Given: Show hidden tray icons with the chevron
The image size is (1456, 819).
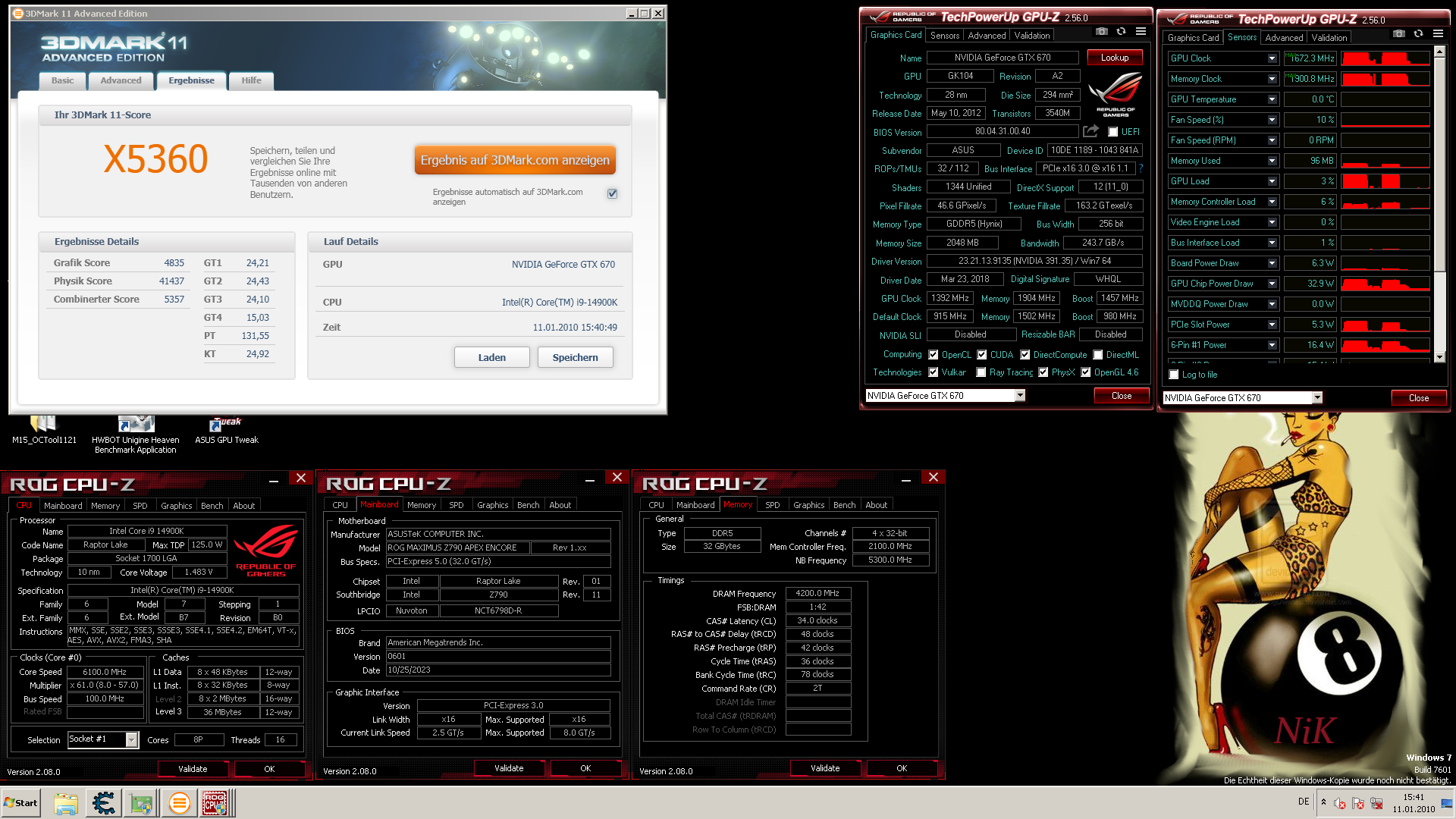Looking at the screenshot, I should [x=1323, y=802].
